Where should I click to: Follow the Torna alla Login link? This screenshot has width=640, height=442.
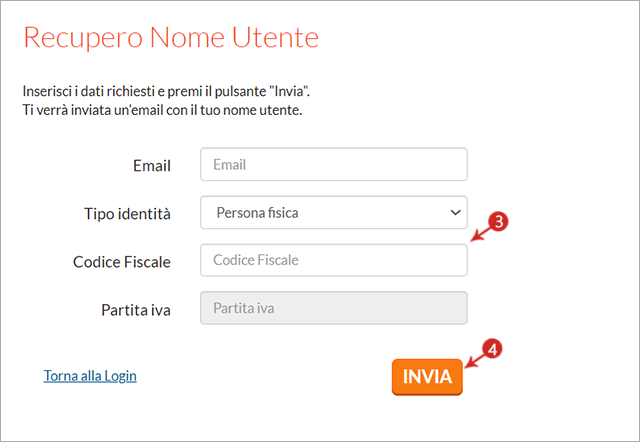click(x=90, y=376)
